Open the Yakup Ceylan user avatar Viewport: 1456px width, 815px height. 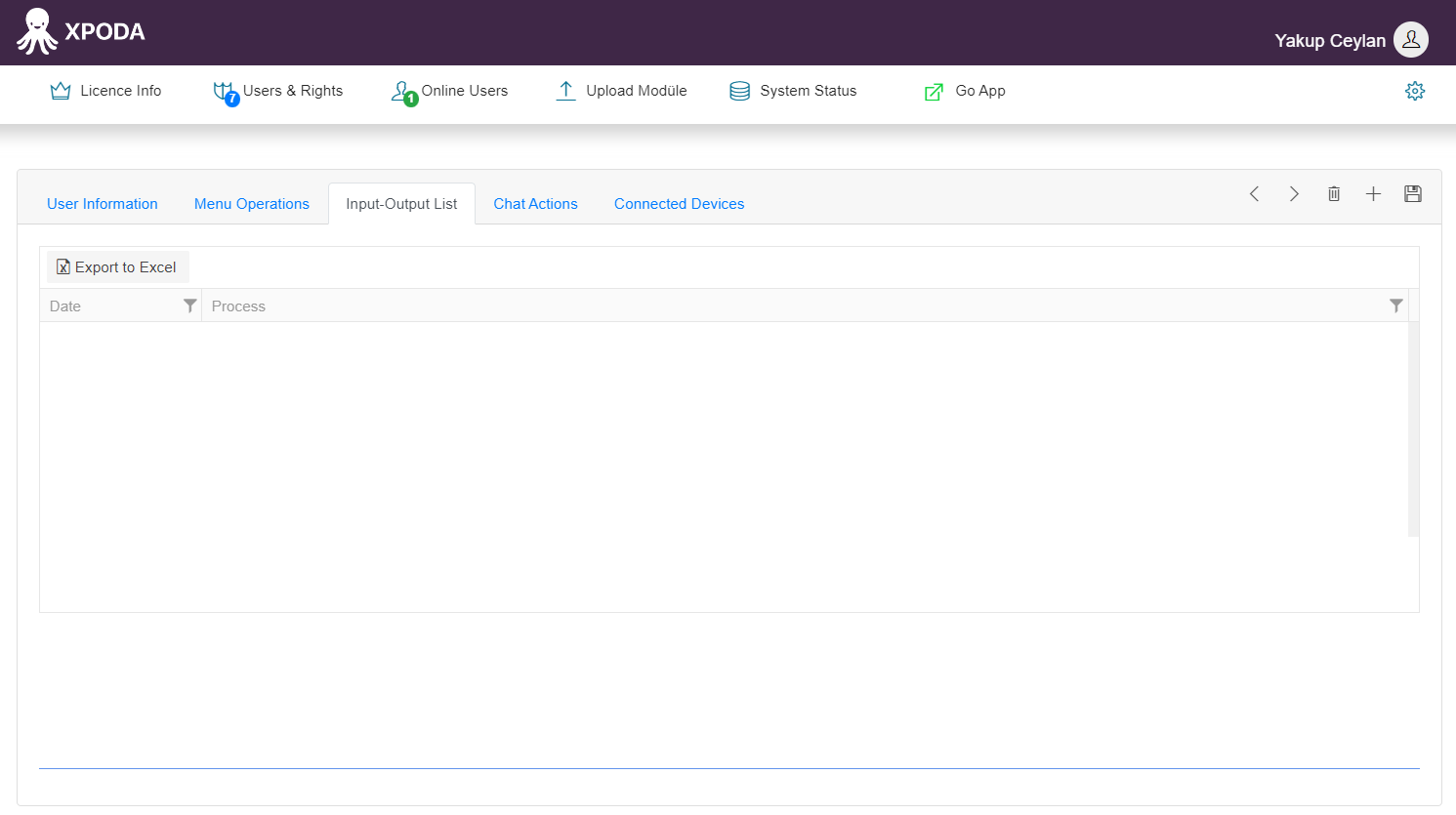pos(1410,40)
